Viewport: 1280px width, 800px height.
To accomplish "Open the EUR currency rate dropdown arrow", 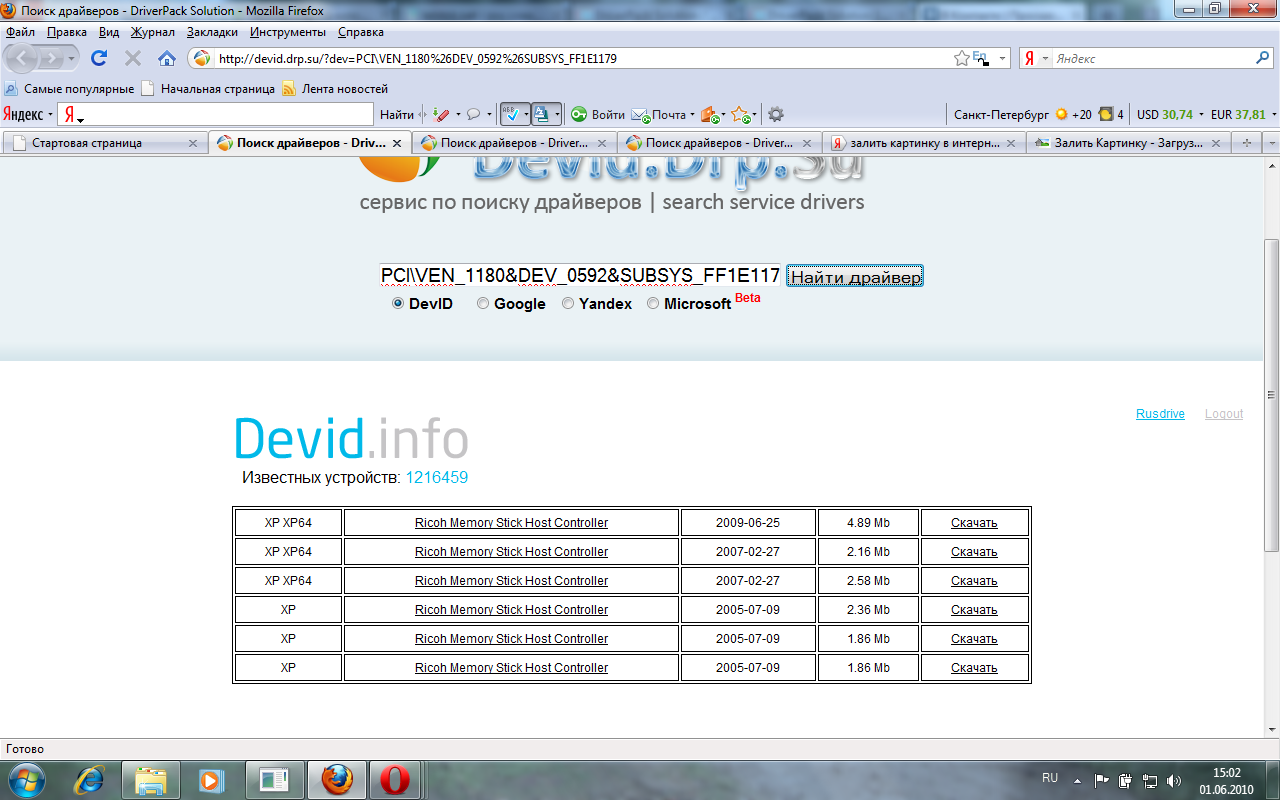I will (1273, 115).
